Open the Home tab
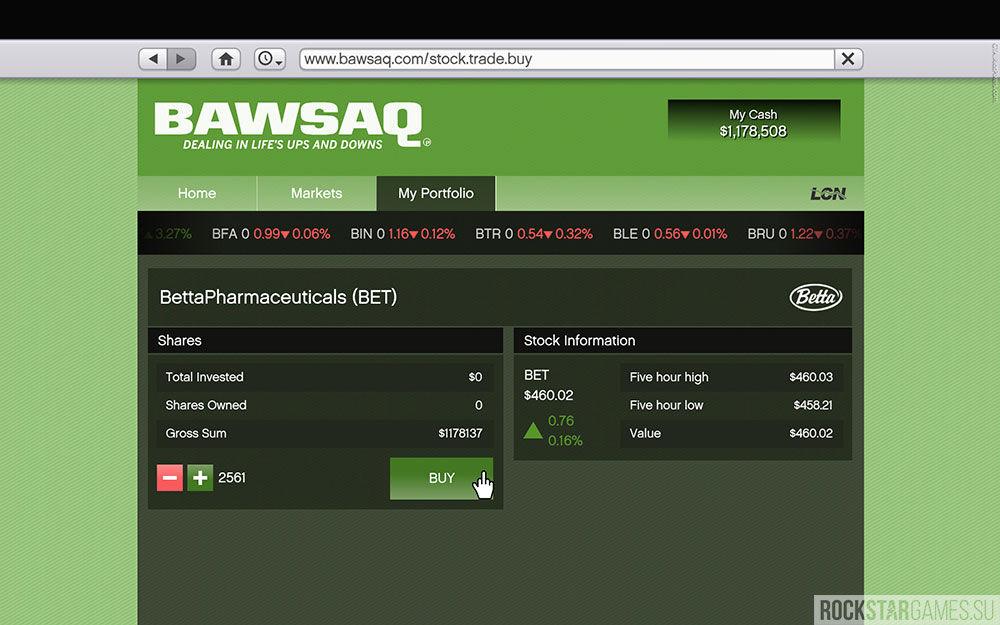1000x625 pixels. click(x=197, y=193)
